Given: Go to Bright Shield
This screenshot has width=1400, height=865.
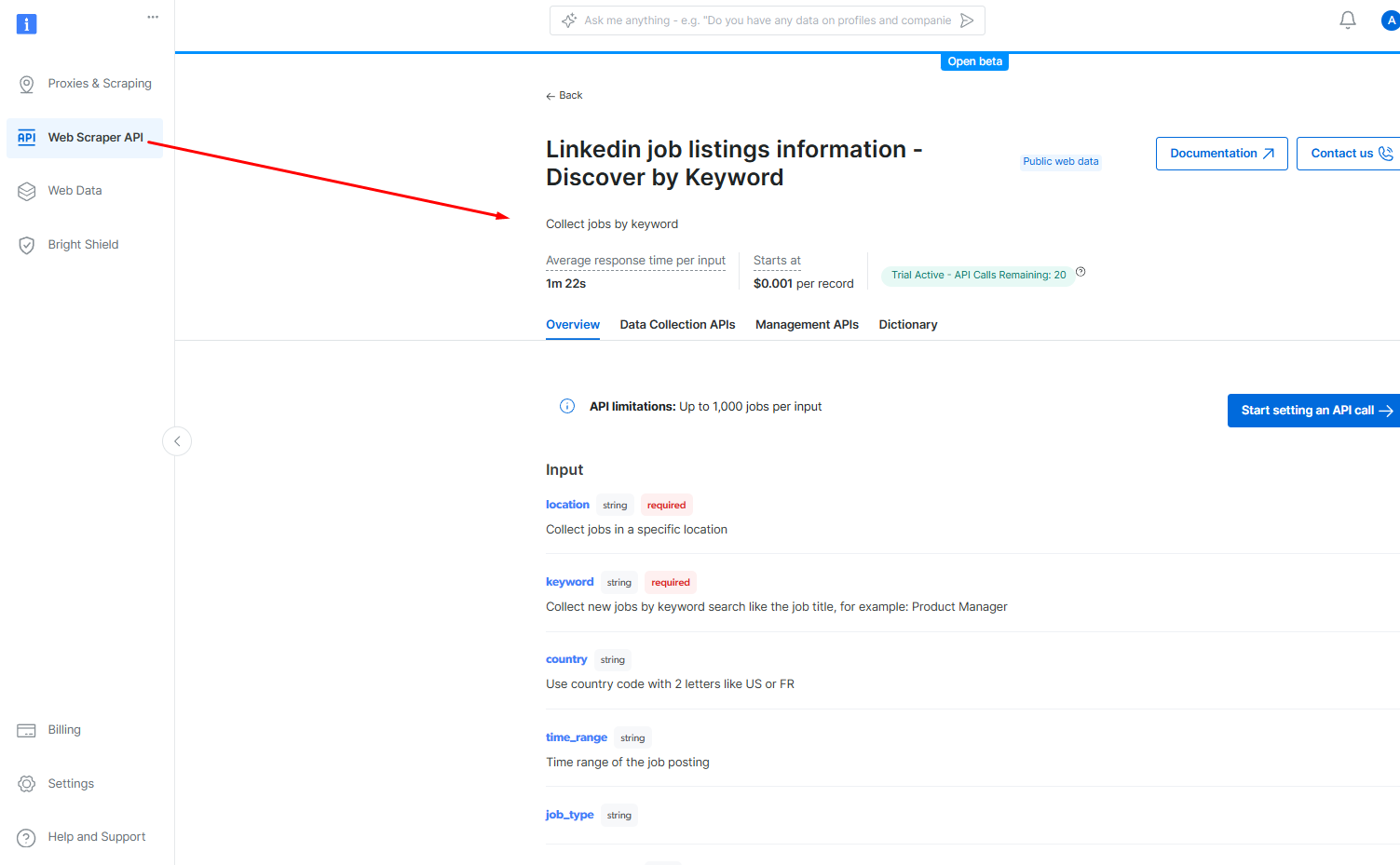Looking at the screenshot, I should coord(85,245).
